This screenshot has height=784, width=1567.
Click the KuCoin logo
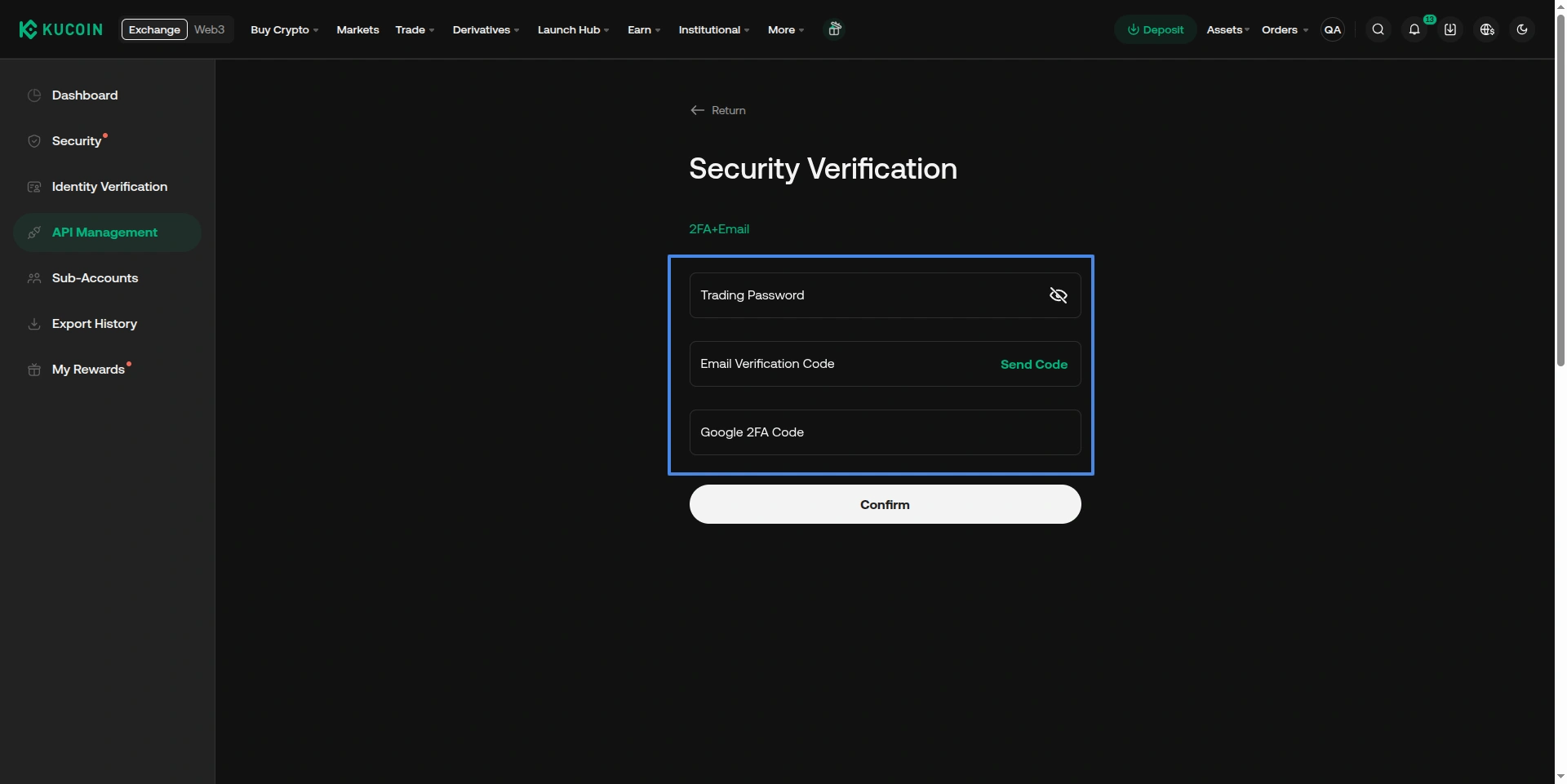(61, 29)
